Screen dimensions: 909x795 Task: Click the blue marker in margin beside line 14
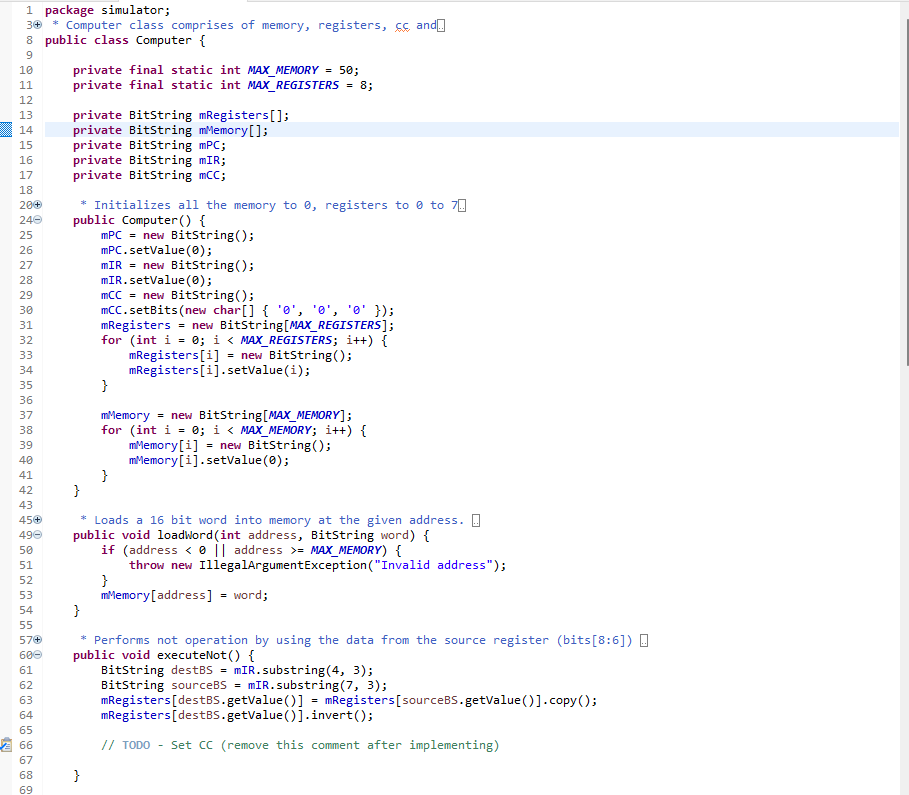[6, 129]
